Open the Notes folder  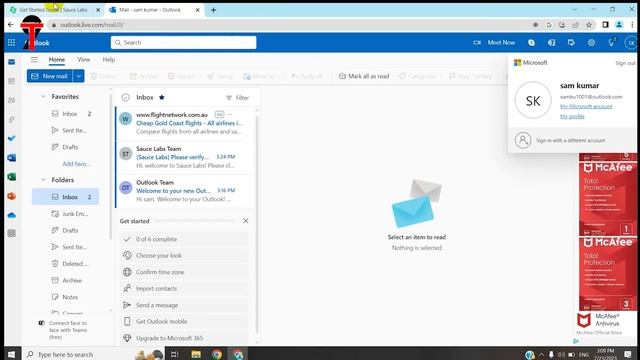click(x=65, y=297)
